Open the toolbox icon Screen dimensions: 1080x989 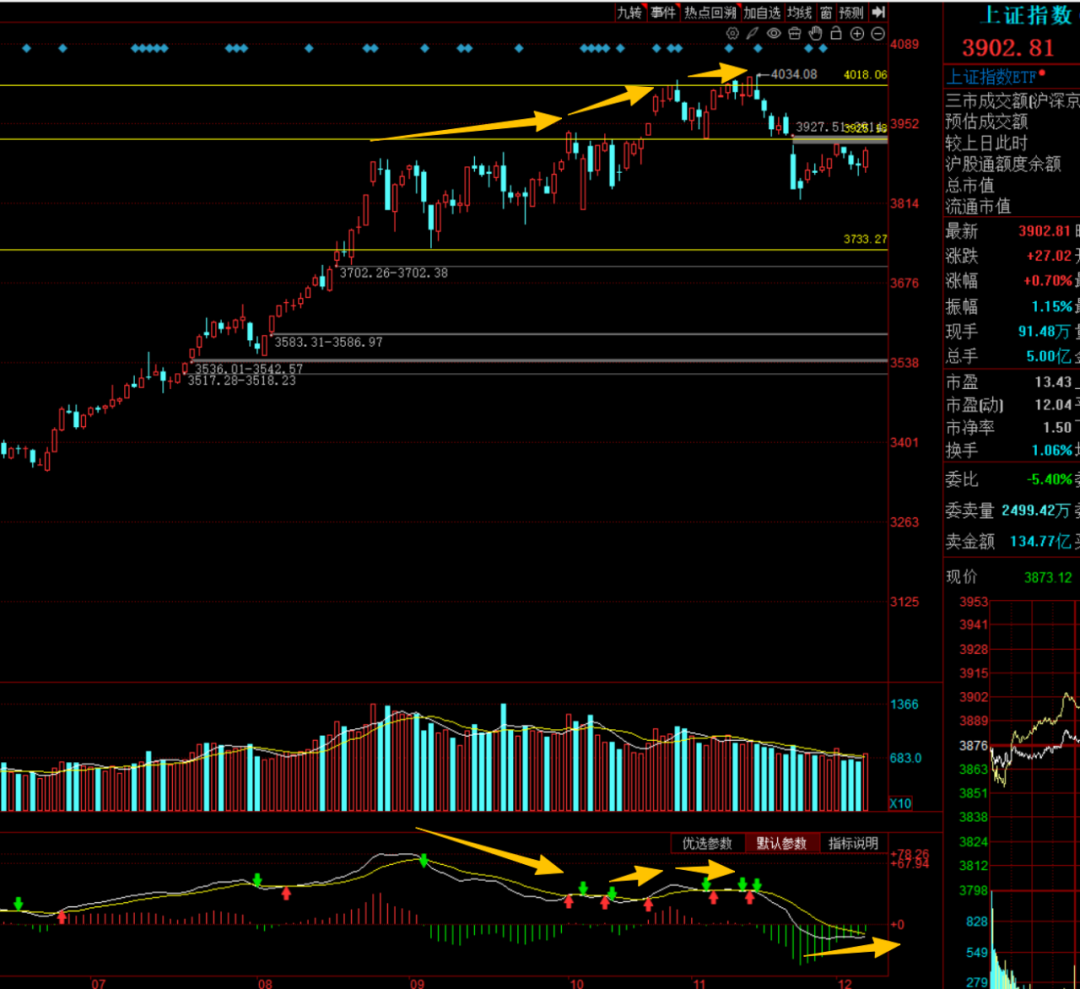pyautogui.click(x=795, y=33)
